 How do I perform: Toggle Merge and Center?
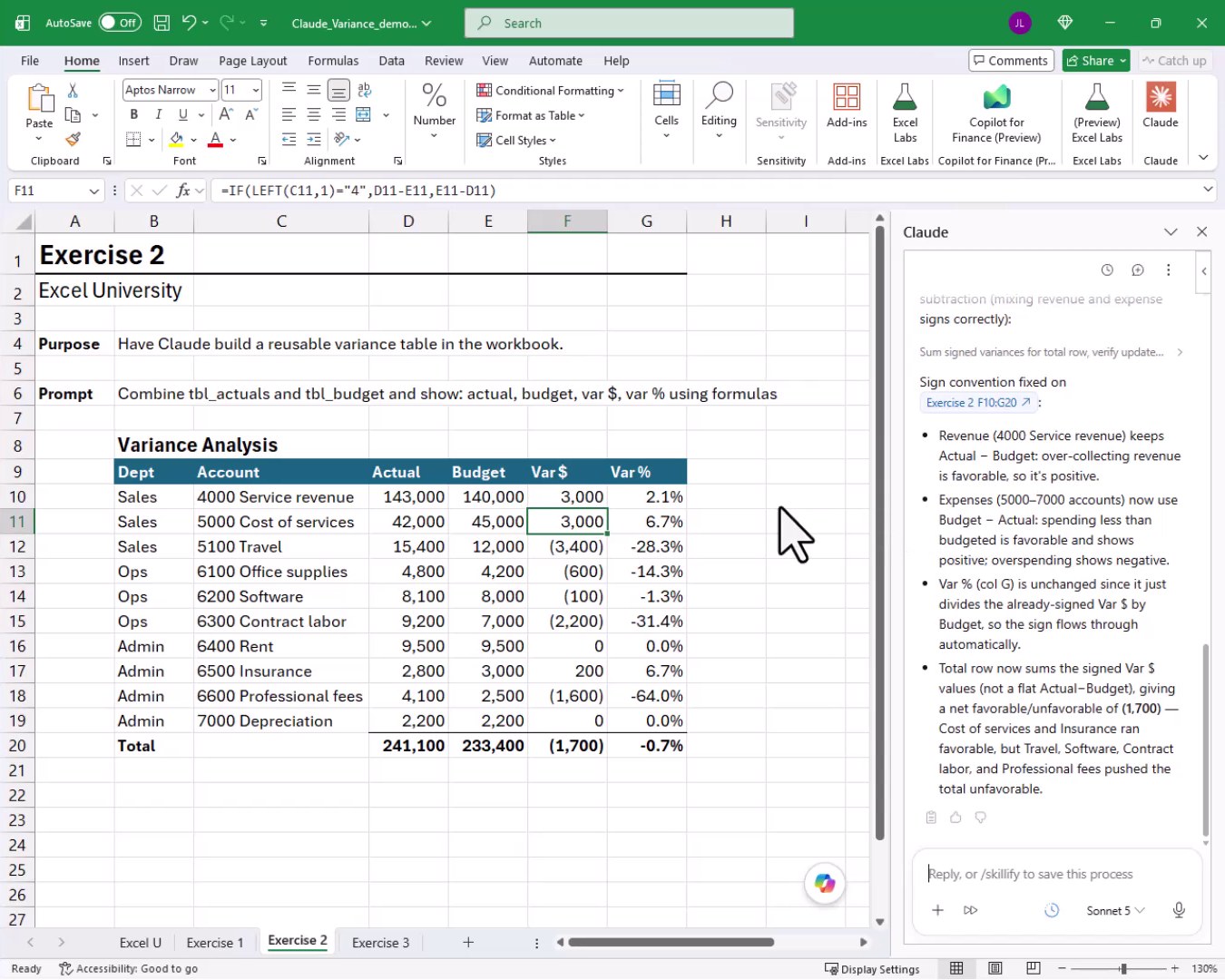(x=364, y=114)
